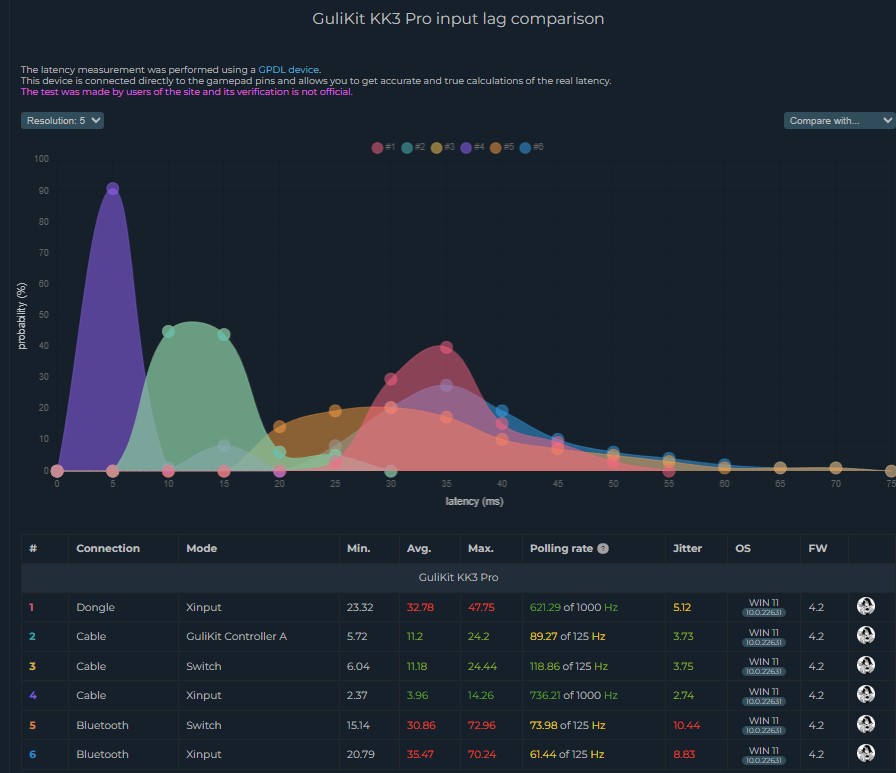896x773 pixels.
Task: Click the Min. column header
Action: [358, 548]
